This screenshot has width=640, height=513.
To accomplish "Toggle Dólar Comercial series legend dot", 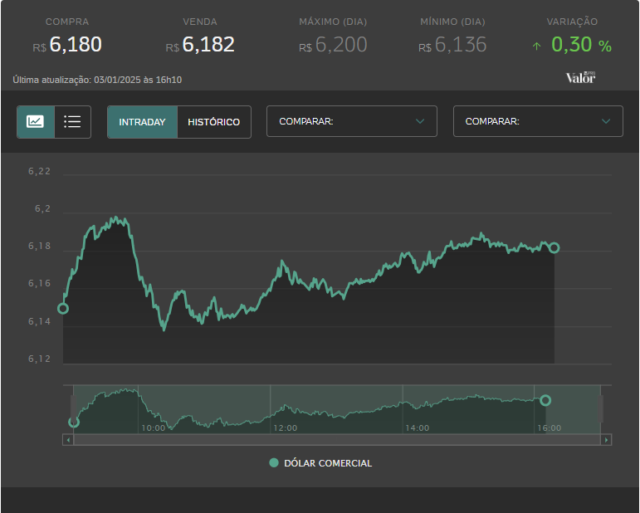I will tap(274, 463).
